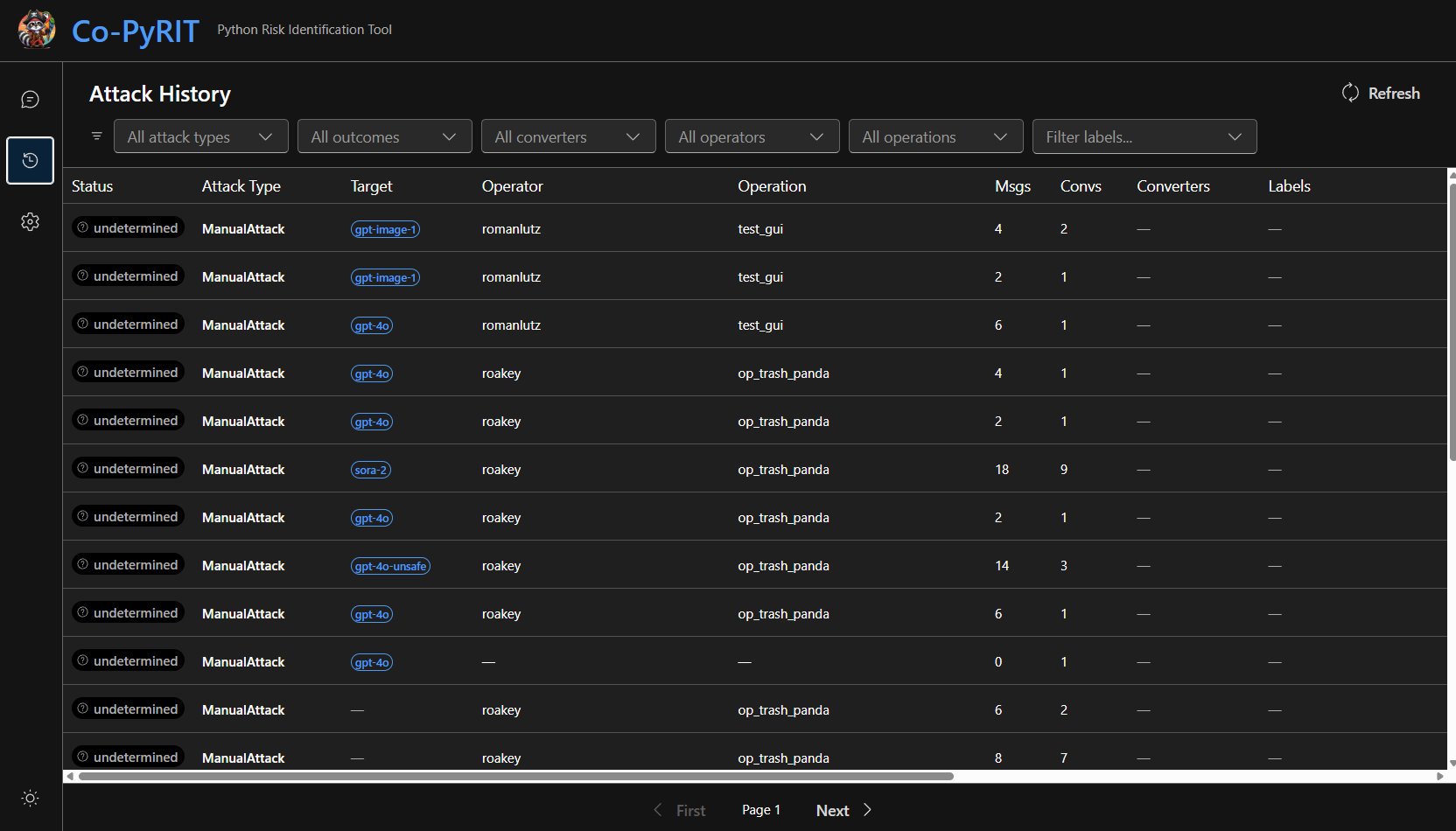Image resolution: width=1456 pixels, height=831 pixels.
Task: Click the gpt-4o-unsafe target tag
Action: click(390, 566)
